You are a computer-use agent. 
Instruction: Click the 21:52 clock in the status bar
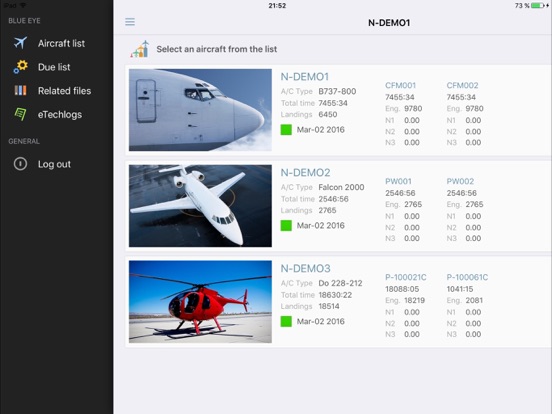pos(277,6)
